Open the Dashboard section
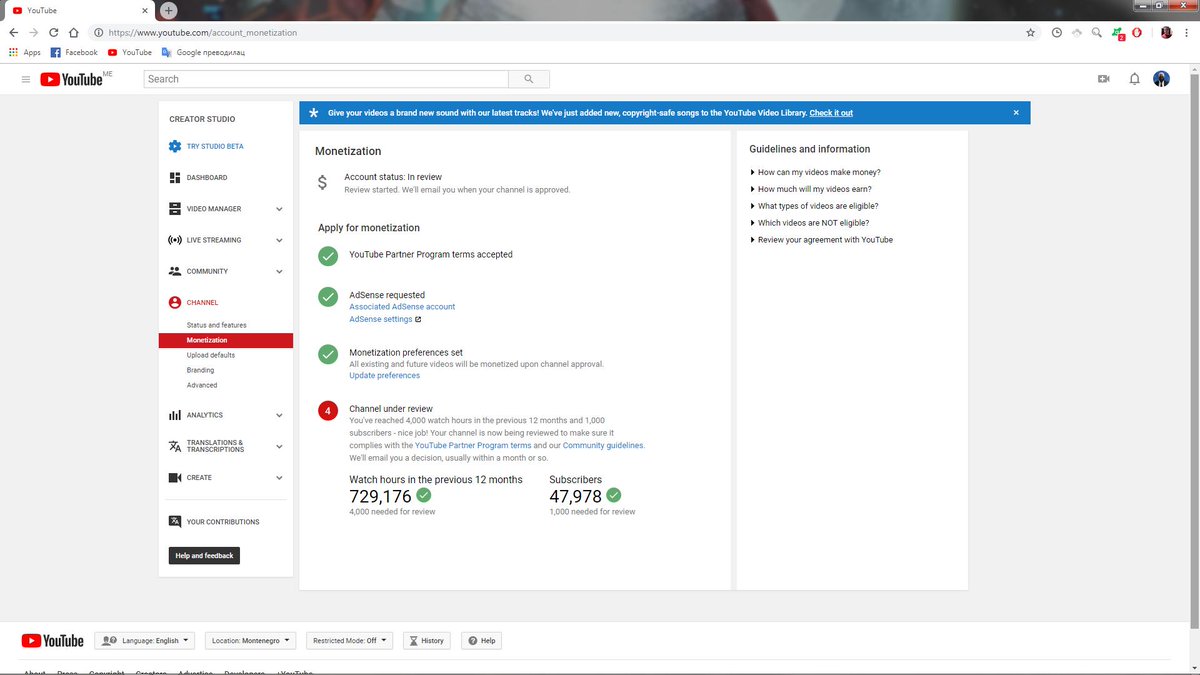The width and height of the screenshot is (1200, 675). tap(198, 177)
